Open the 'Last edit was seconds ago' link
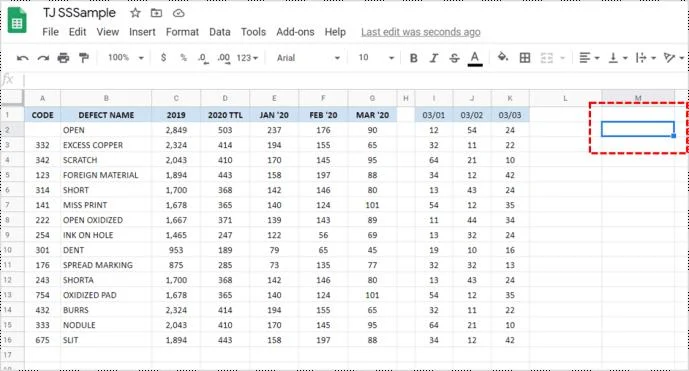Viewport: 689px width, 371px height. 421,32
